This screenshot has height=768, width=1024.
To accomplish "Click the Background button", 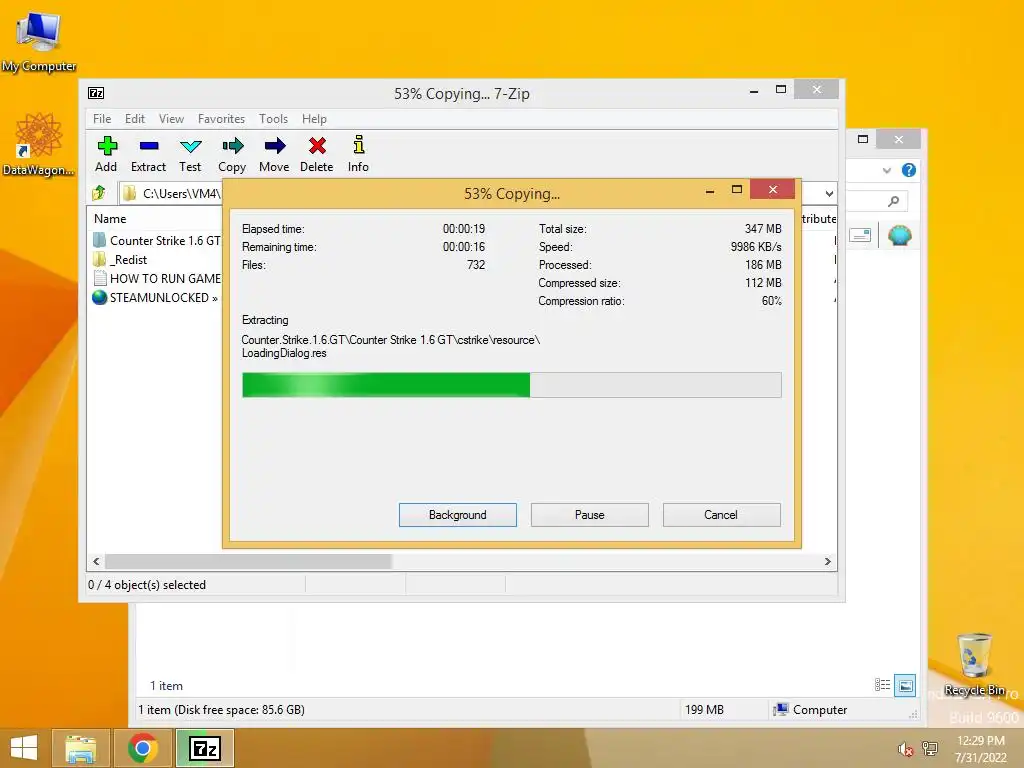I will tap(458, 515).
